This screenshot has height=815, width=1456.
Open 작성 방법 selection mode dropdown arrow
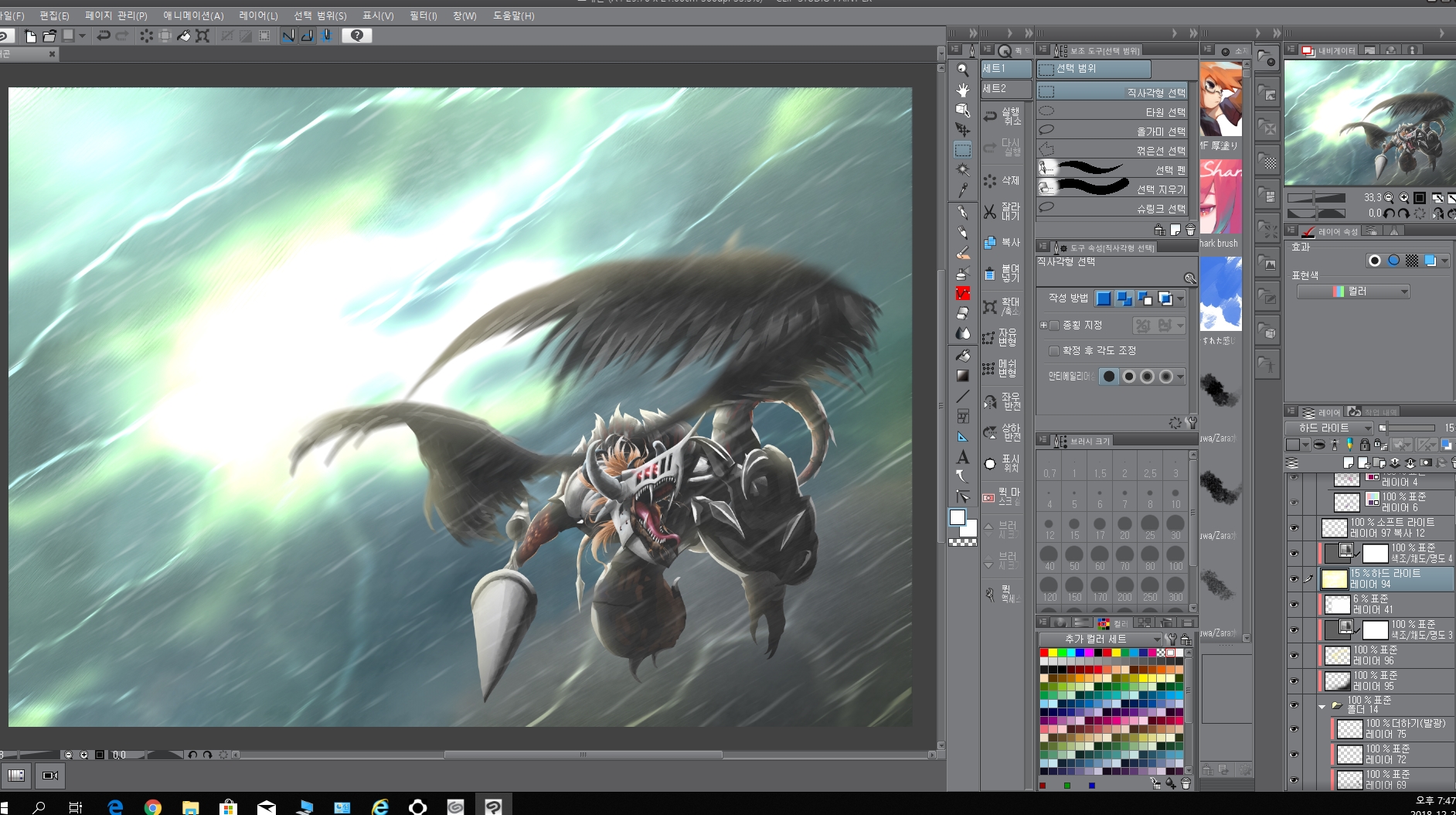[1181, 298]
